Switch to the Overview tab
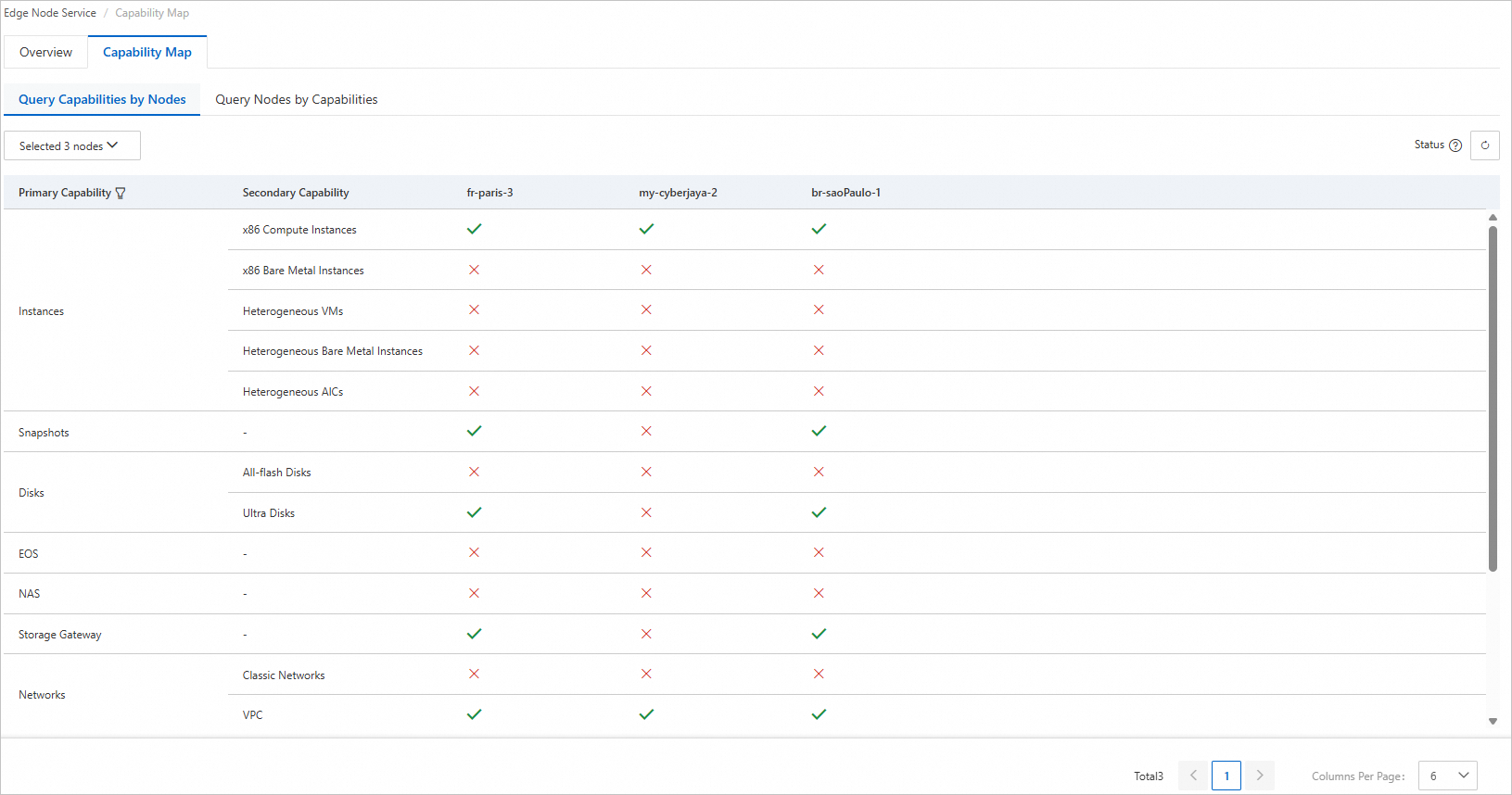Viewport: 1512px width, 795px height. tap(45, 52)
